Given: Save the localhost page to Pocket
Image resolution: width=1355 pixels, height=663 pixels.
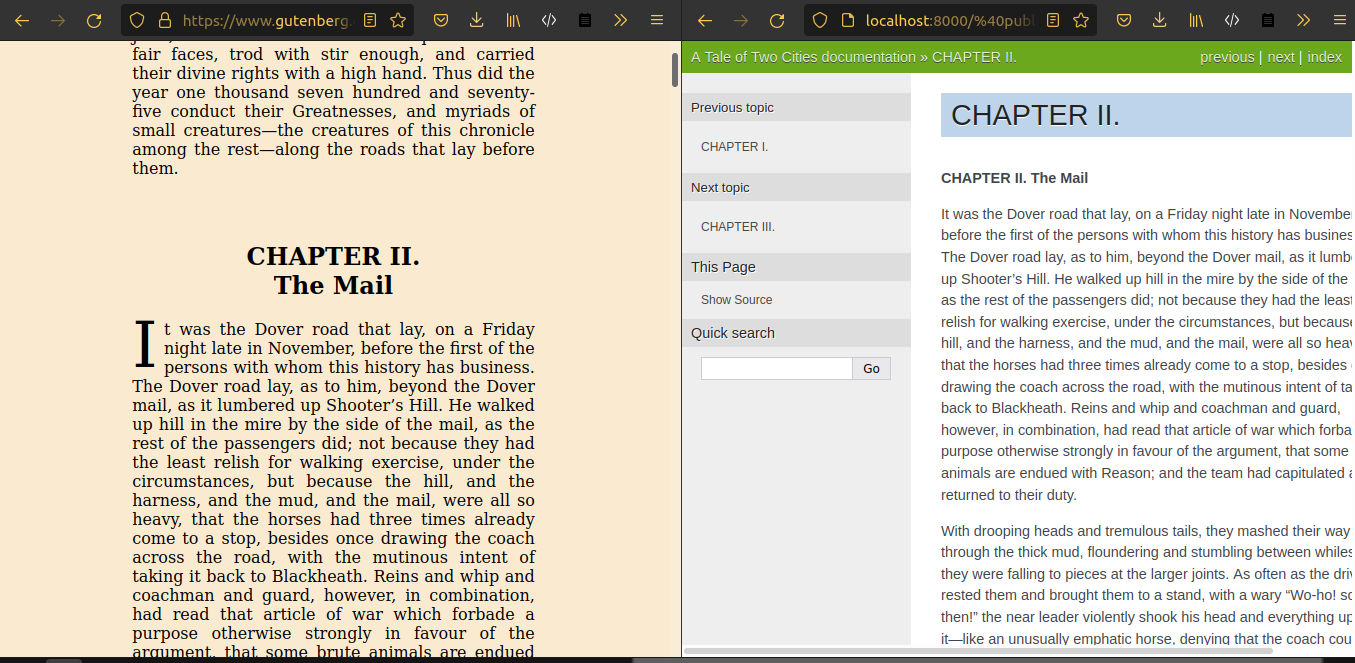Looking at the screenshot, I should pos(1123,20).
